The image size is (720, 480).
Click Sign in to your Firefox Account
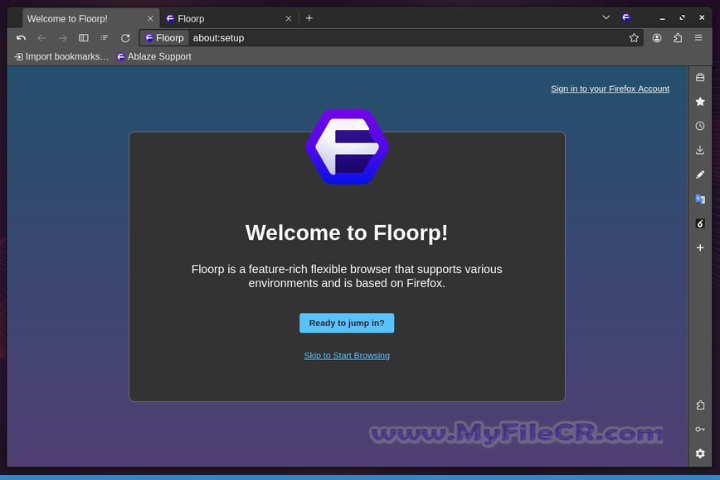point(610,89)
